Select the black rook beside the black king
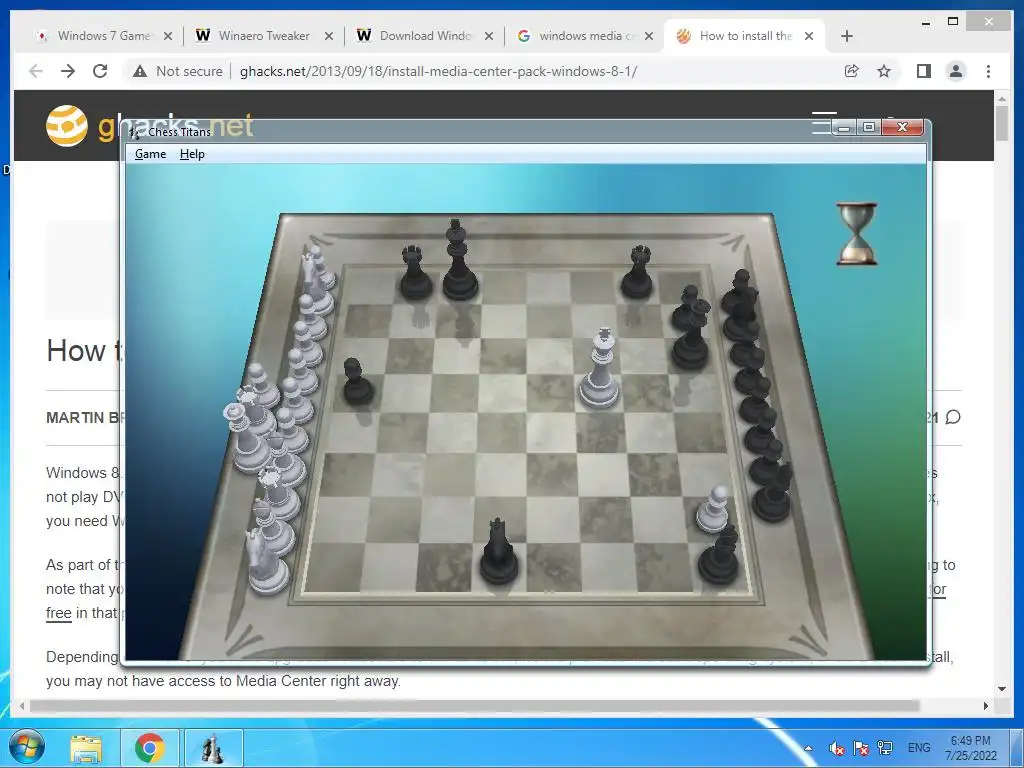This screenshot has width=1024, height=768. (x=415, y=273)
